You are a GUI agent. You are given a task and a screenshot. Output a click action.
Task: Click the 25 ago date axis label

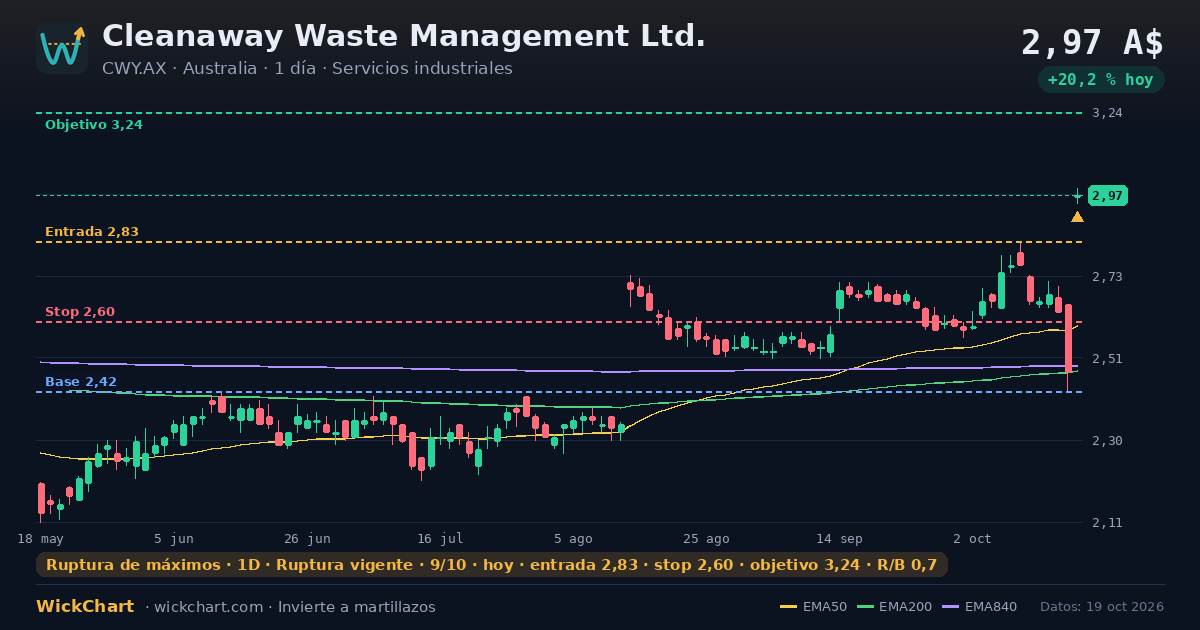coord(706,539)
